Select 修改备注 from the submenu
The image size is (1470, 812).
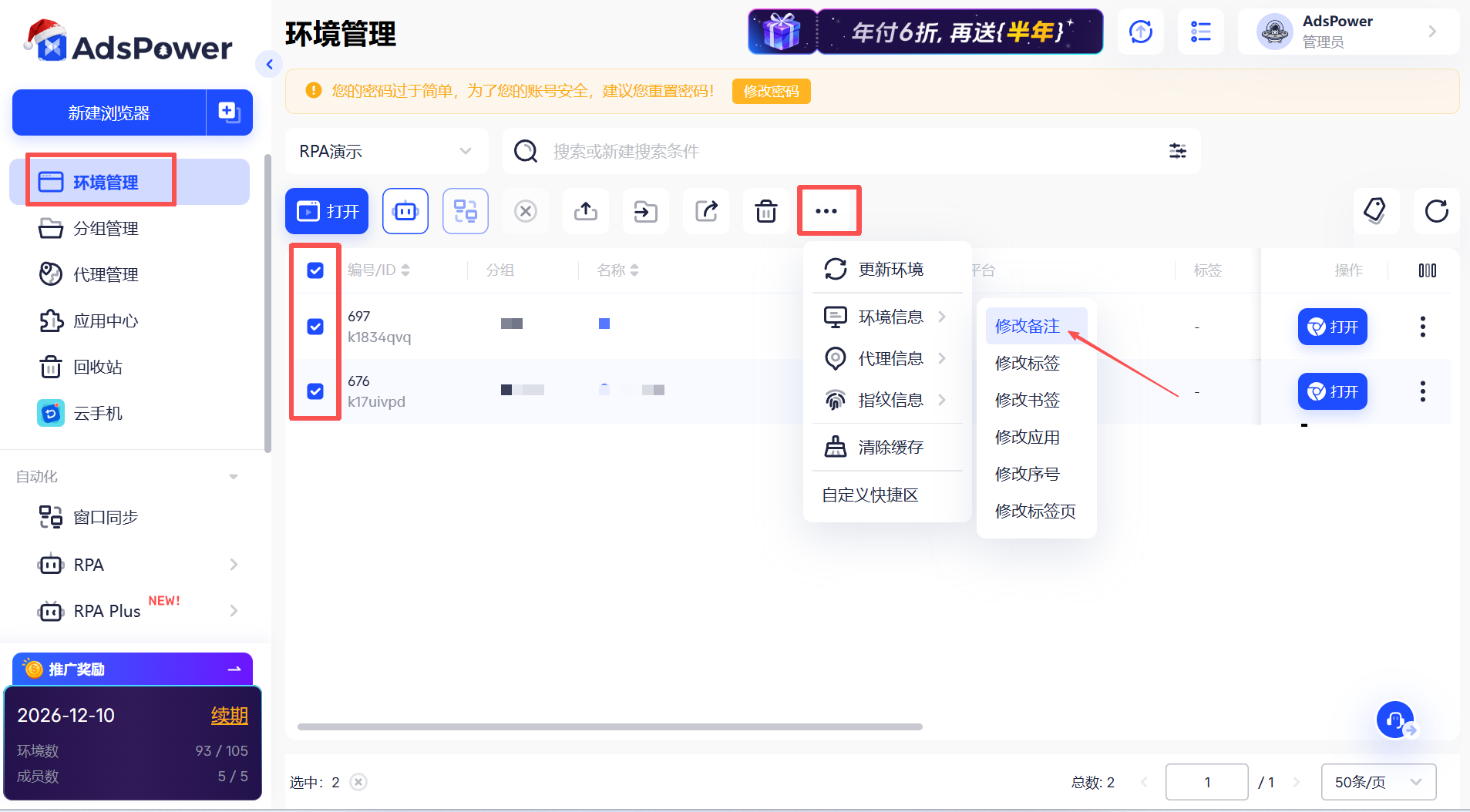pyautogui.click(x=1029, y=325)
